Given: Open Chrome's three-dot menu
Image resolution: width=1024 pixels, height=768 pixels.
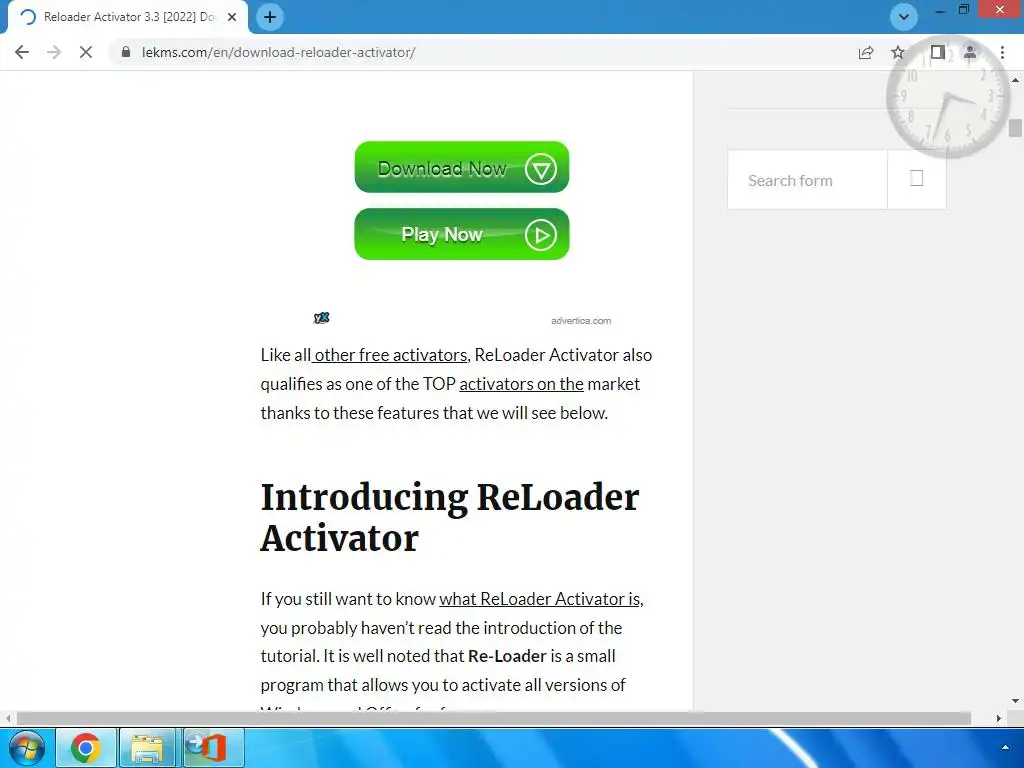Looking at the screenshot, I should point(1002,52).
